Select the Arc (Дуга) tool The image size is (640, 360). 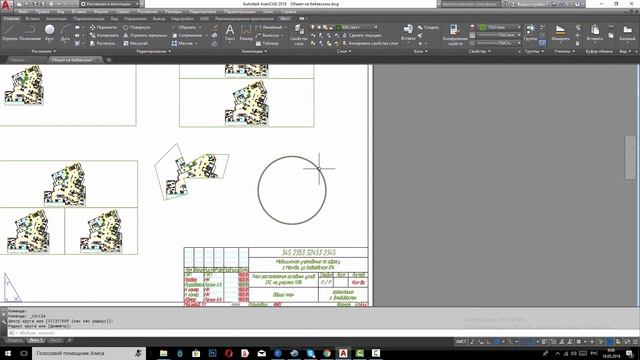(x=65, y=33)
